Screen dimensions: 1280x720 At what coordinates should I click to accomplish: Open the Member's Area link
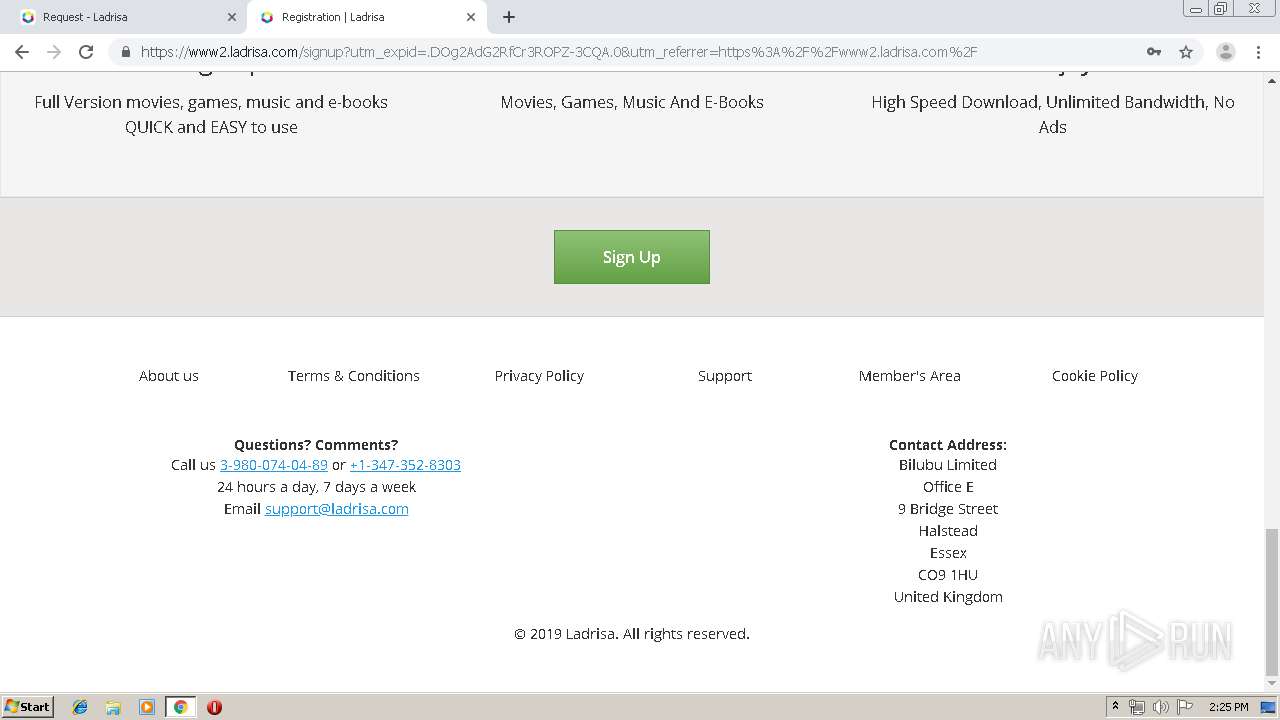click(x=910, y=376)
